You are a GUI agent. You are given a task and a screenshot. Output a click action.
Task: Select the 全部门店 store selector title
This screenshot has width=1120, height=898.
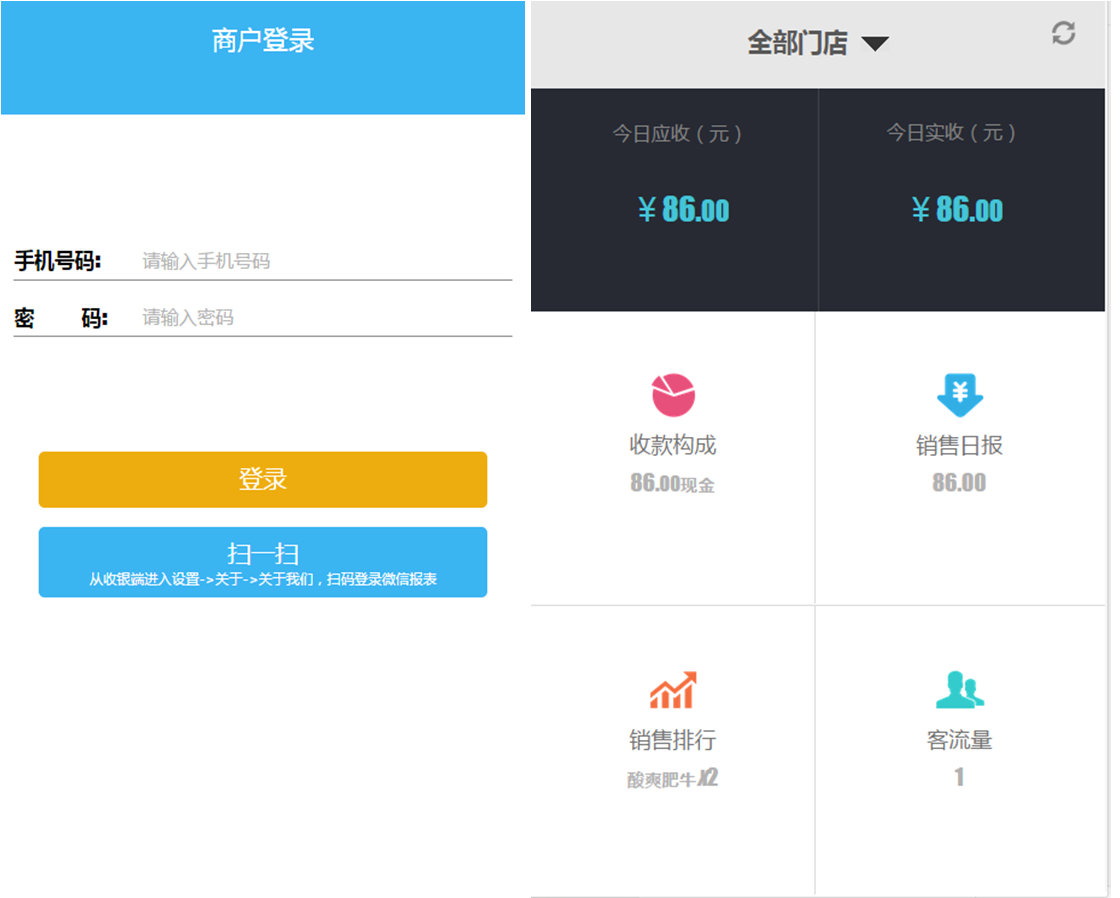pos(797,43)
